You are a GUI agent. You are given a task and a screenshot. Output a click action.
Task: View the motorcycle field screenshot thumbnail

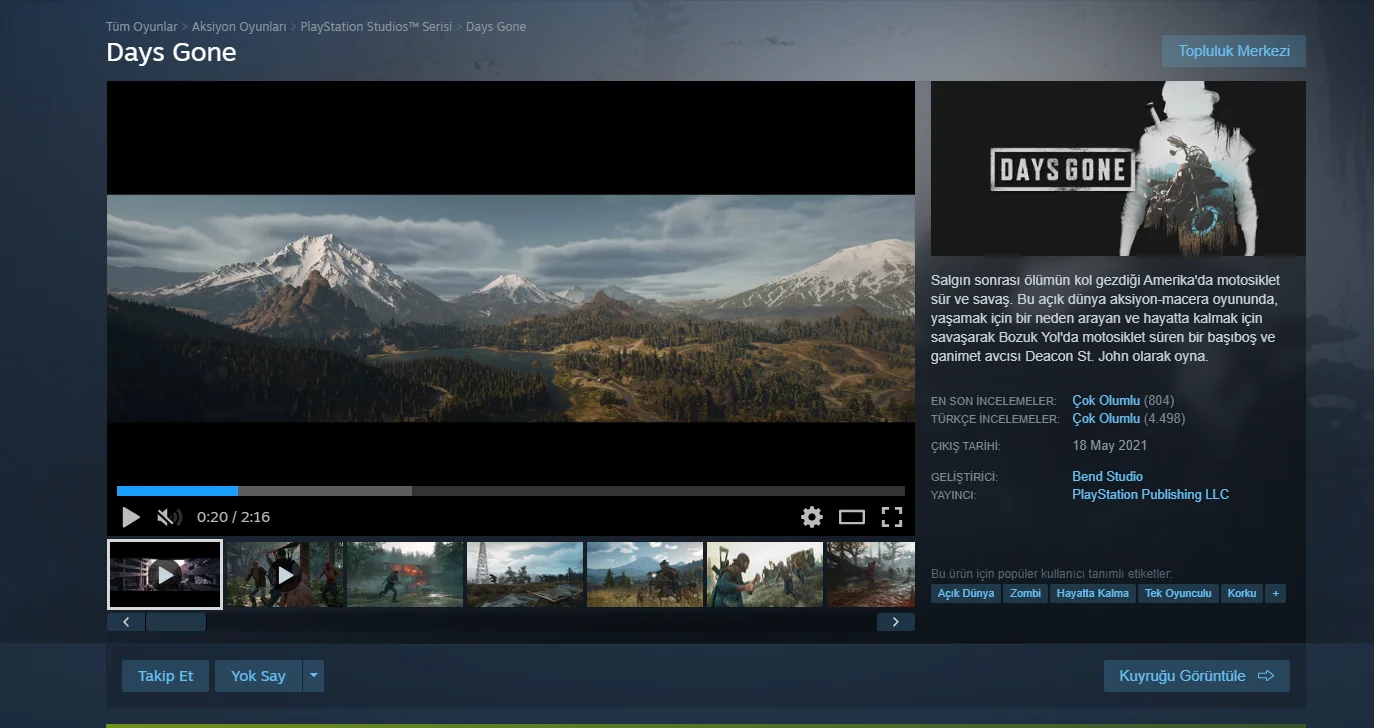645,575
